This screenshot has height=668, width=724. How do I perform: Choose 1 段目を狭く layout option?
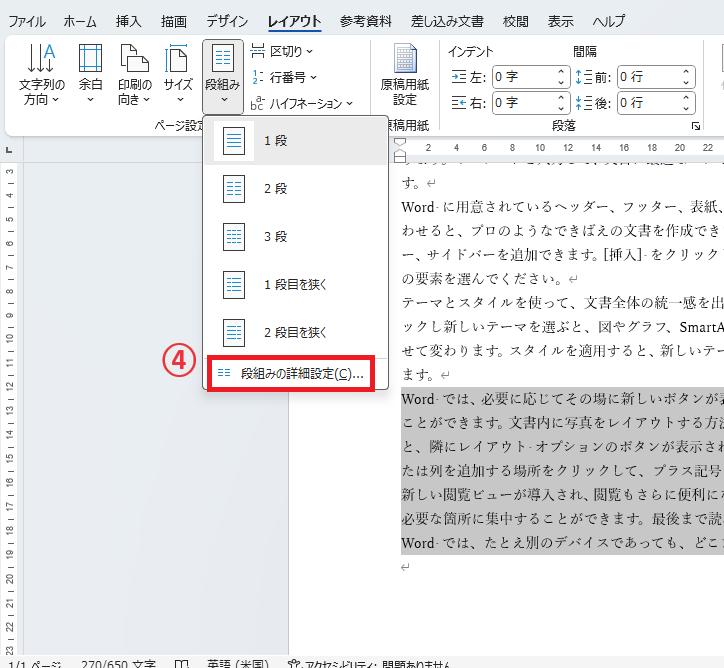pyautogui.click(x=296, y=285)
